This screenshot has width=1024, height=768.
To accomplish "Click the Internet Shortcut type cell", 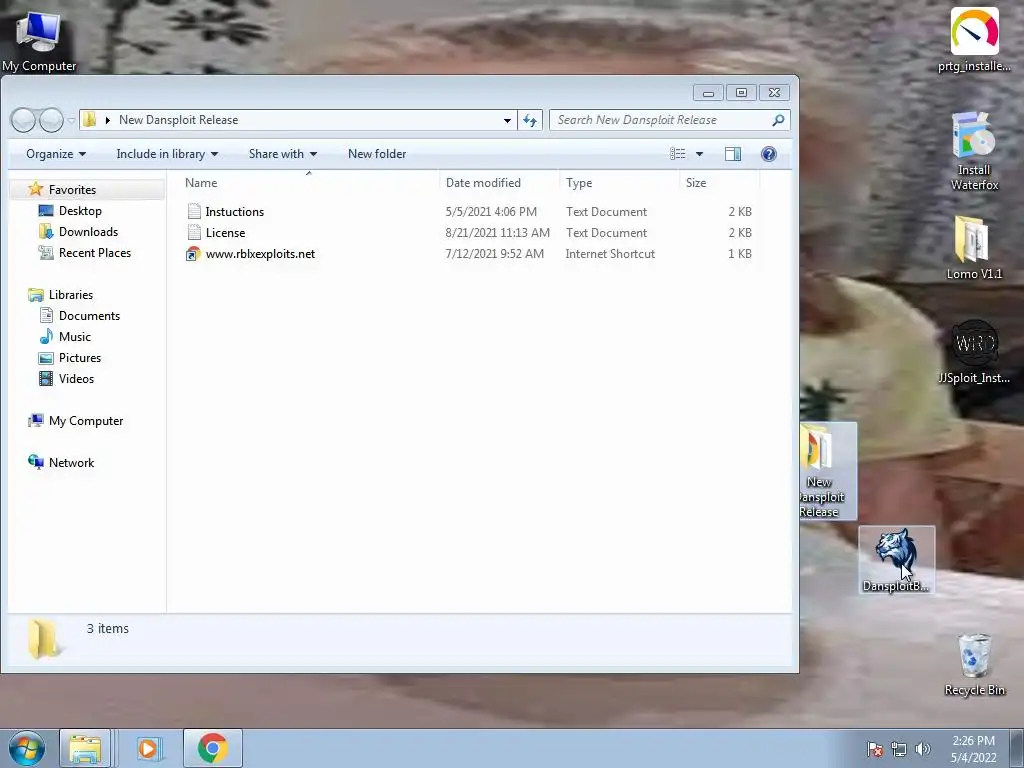I will 610,254.
